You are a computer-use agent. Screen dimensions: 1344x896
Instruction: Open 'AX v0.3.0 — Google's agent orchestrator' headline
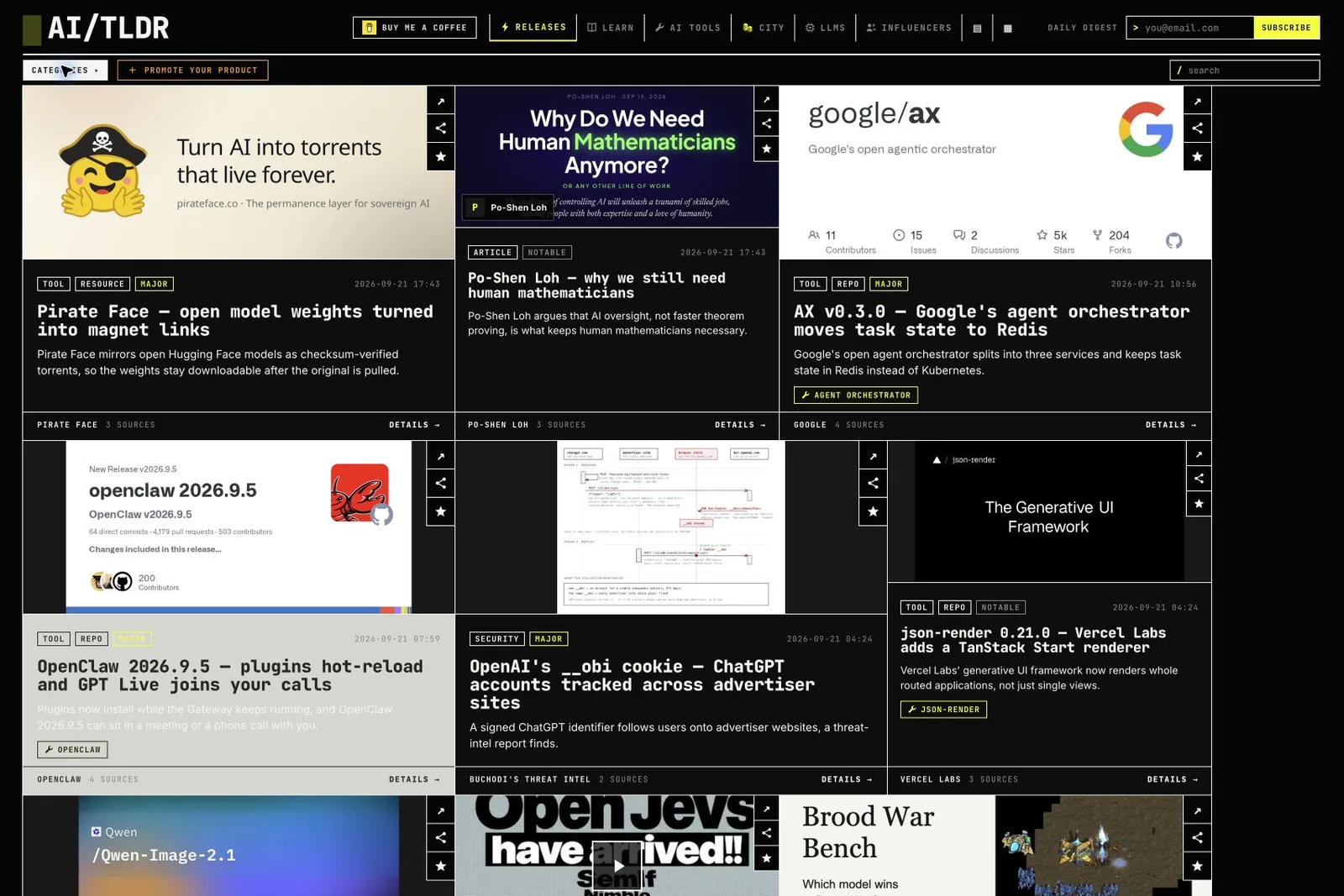click(x=992, y=321)
